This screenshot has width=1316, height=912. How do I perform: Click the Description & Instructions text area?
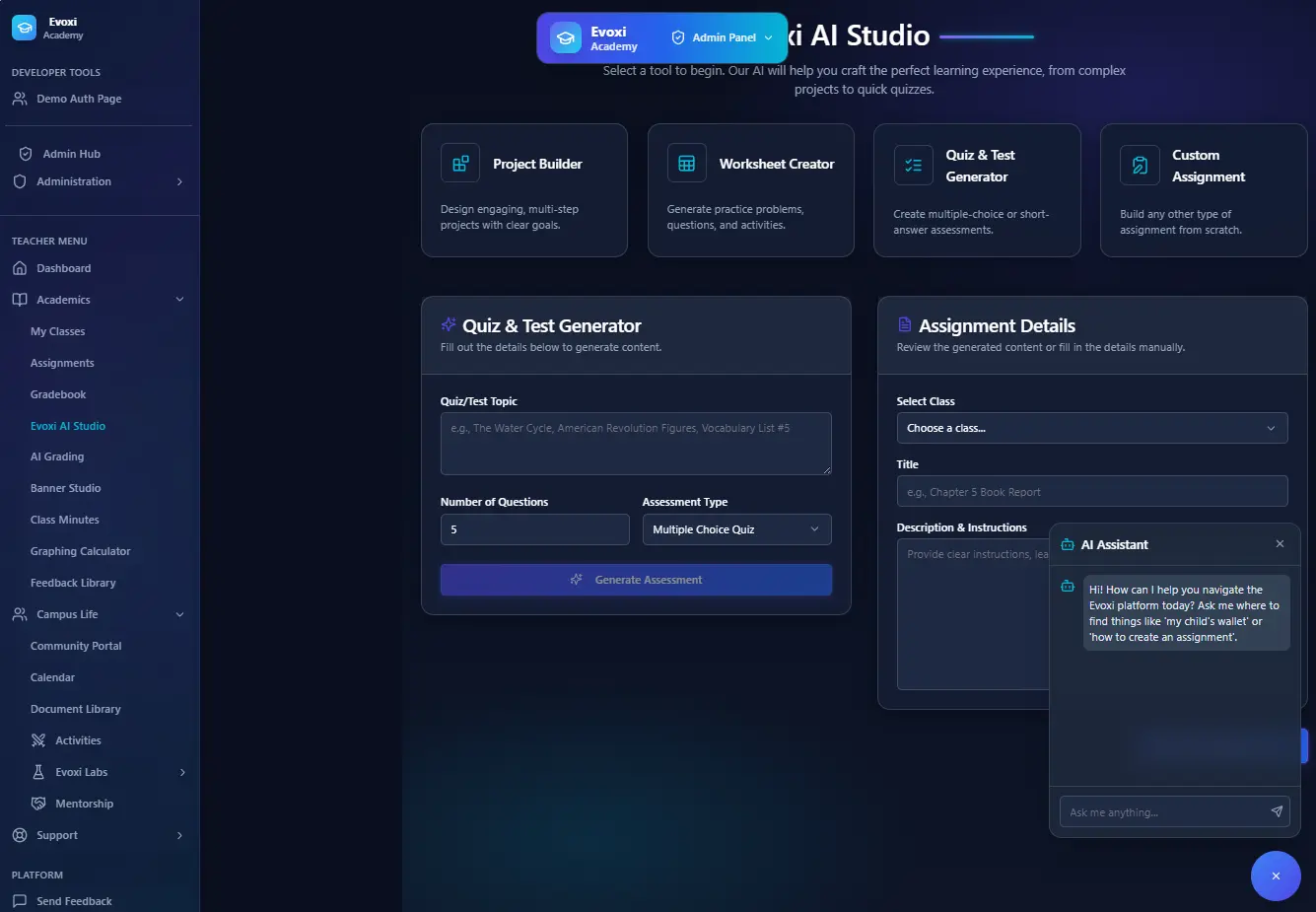973,614
